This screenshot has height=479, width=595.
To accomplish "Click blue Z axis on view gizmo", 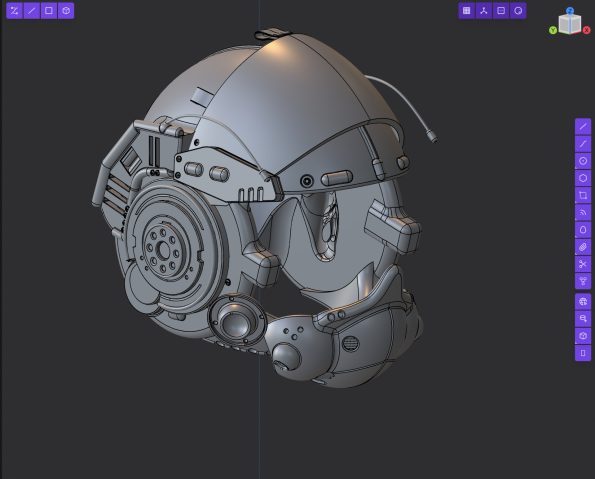I will (570, 11).
